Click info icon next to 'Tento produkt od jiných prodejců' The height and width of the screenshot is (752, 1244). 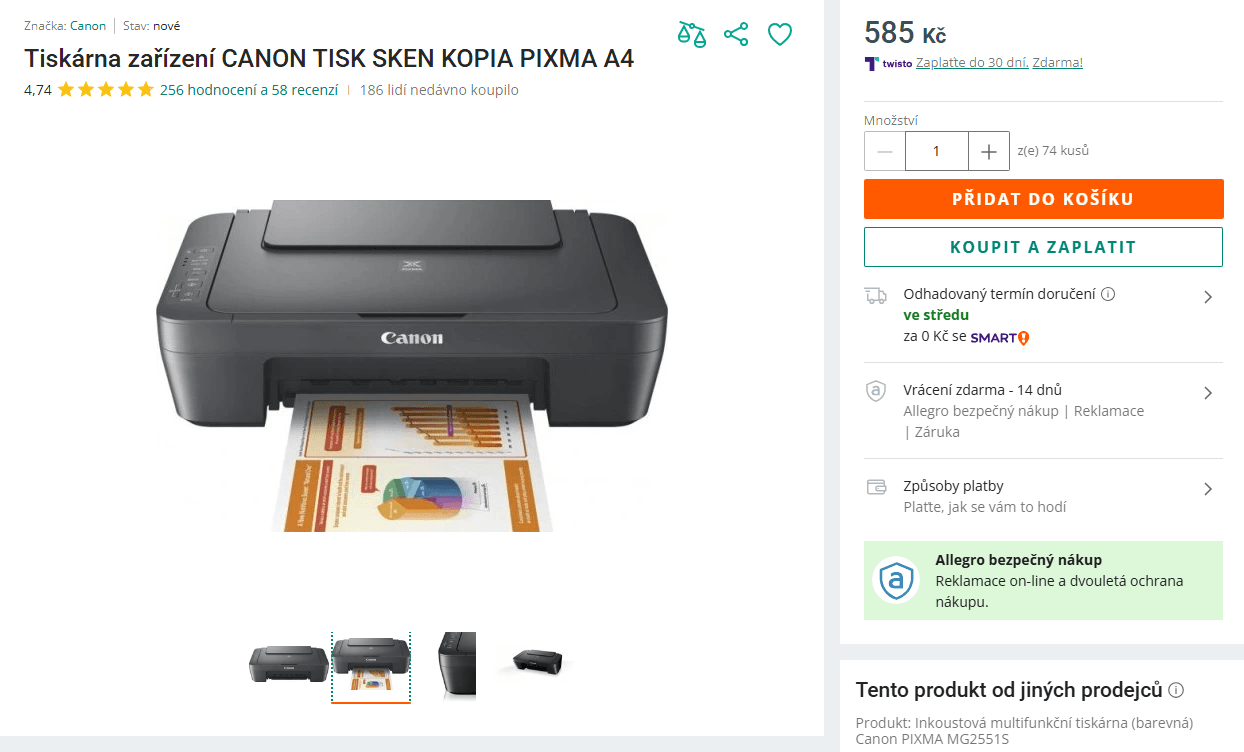click(1178, 689)
